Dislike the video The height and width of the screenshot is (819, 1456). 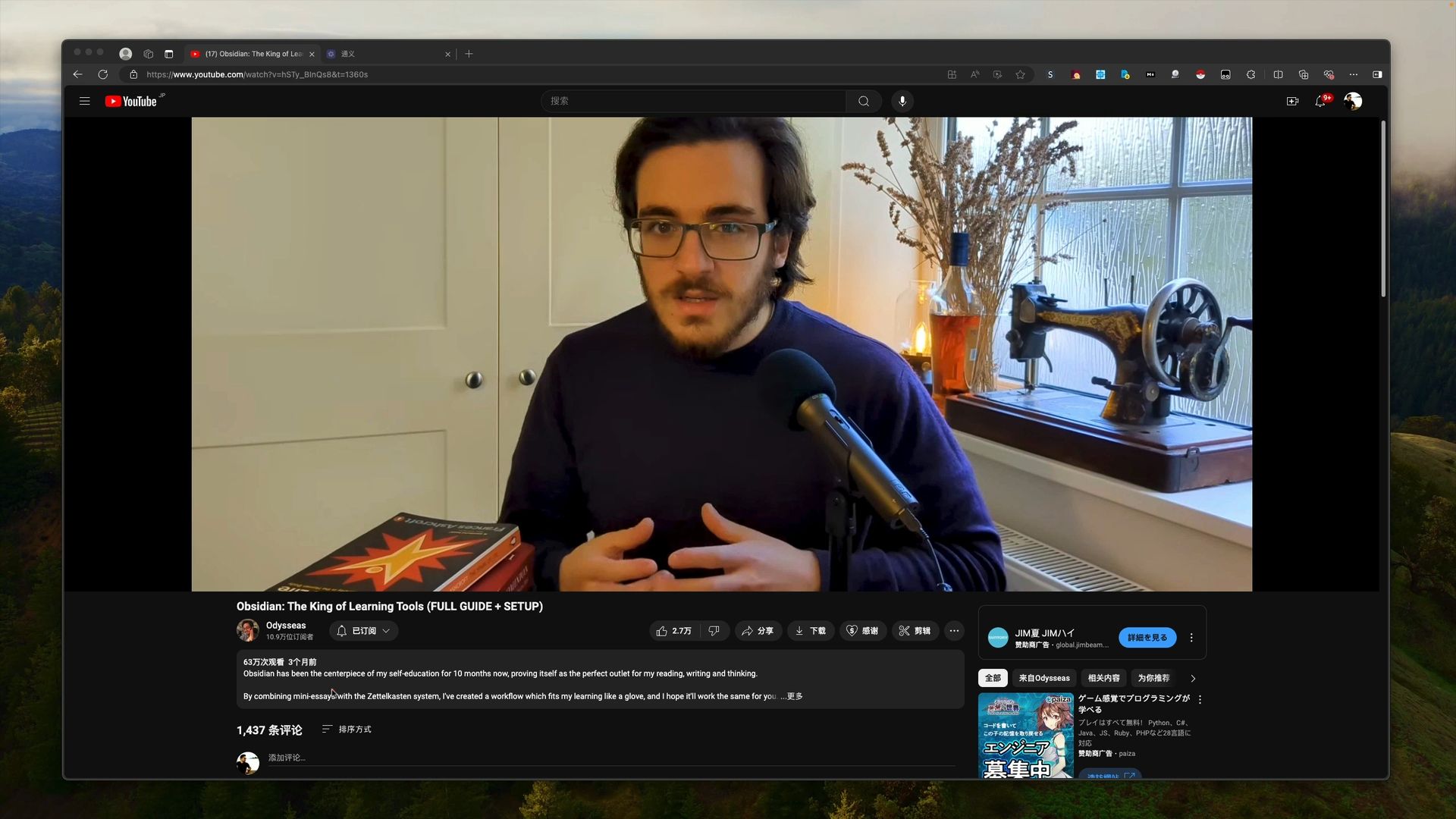point(714,631)
